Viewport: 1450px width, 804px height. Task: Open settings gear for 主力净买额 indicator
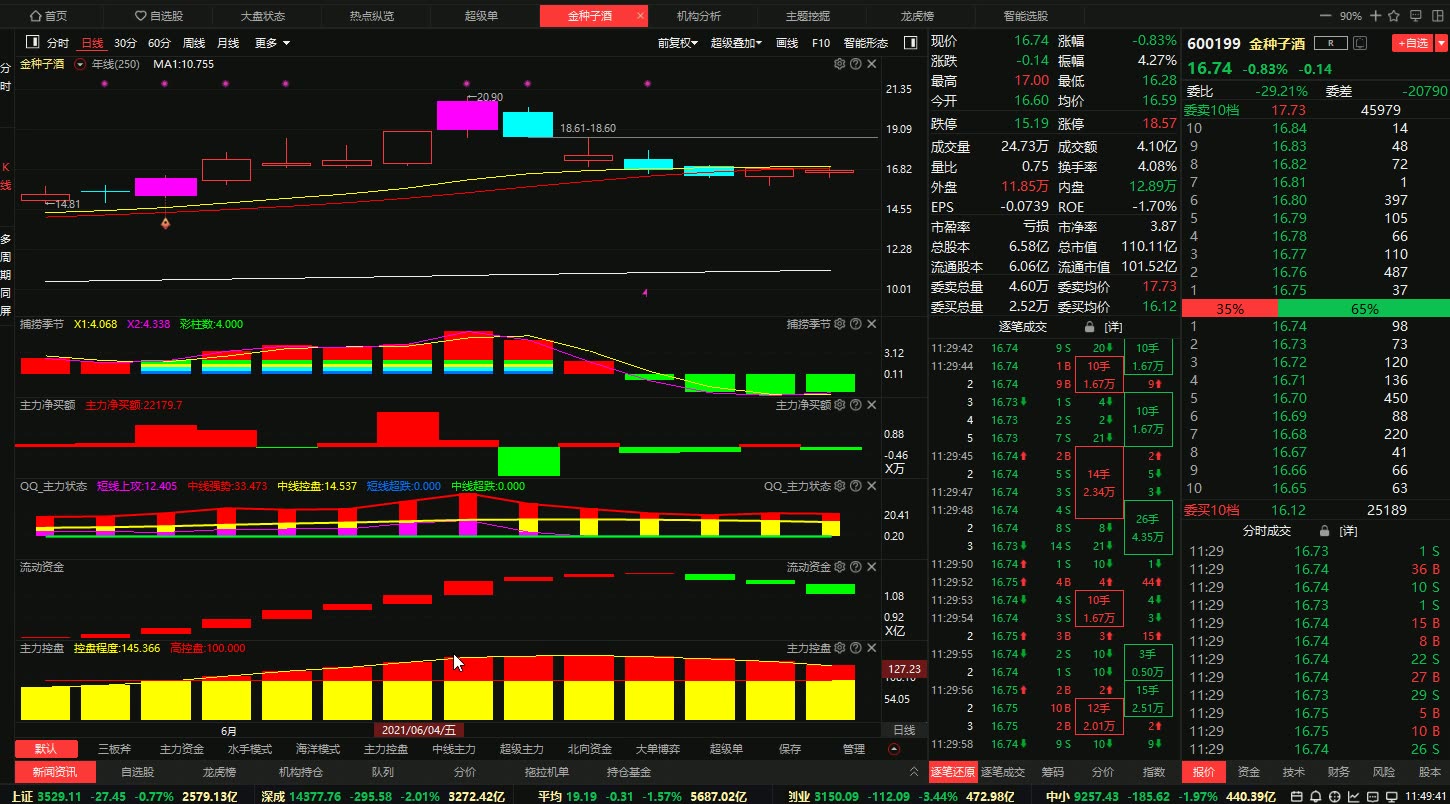840,405
